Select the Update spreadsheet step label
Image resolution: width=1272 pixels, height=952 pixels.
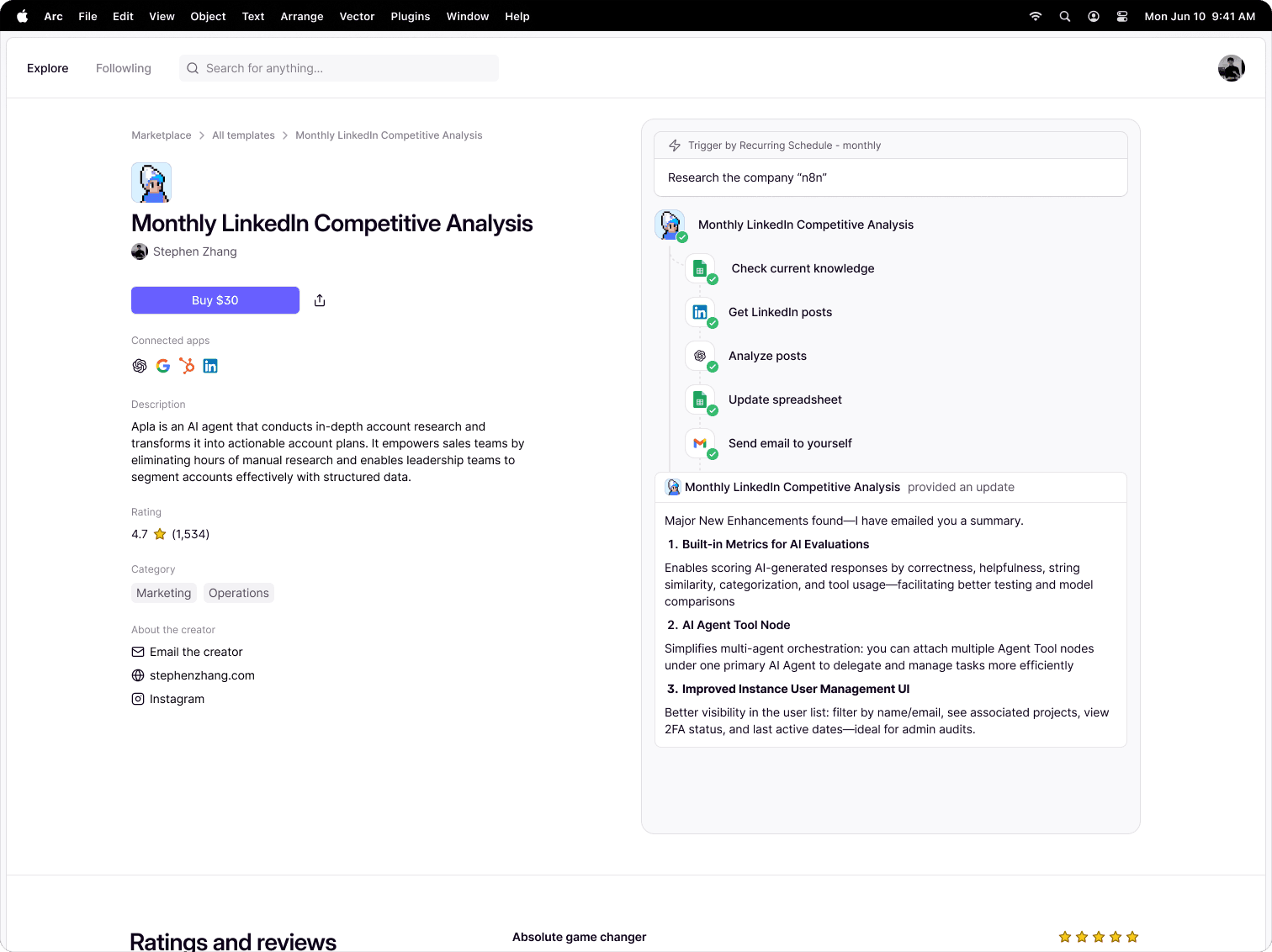coord(785,399)
